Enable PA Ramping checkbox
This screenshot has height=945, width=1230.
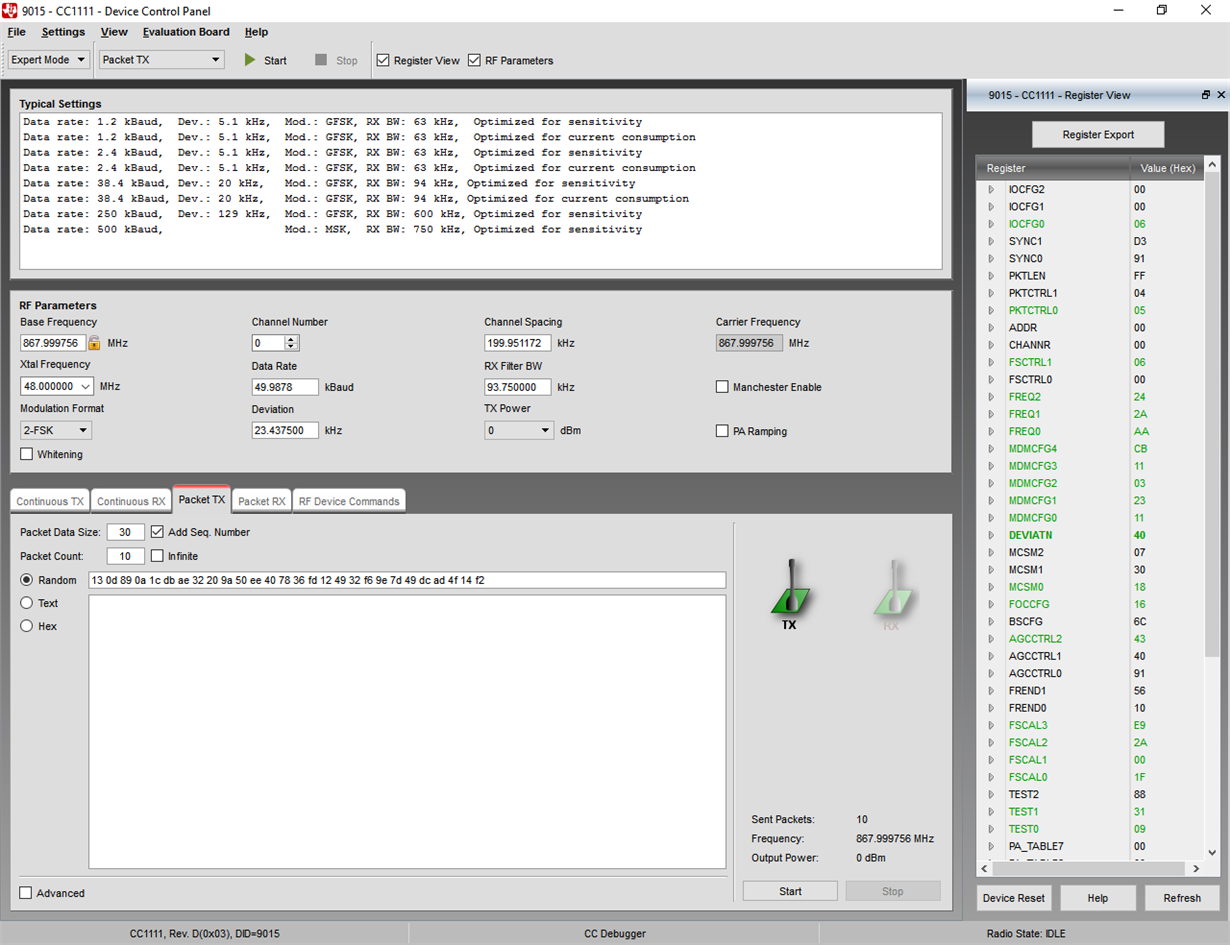pyautogui.click(x=722, y=431)
